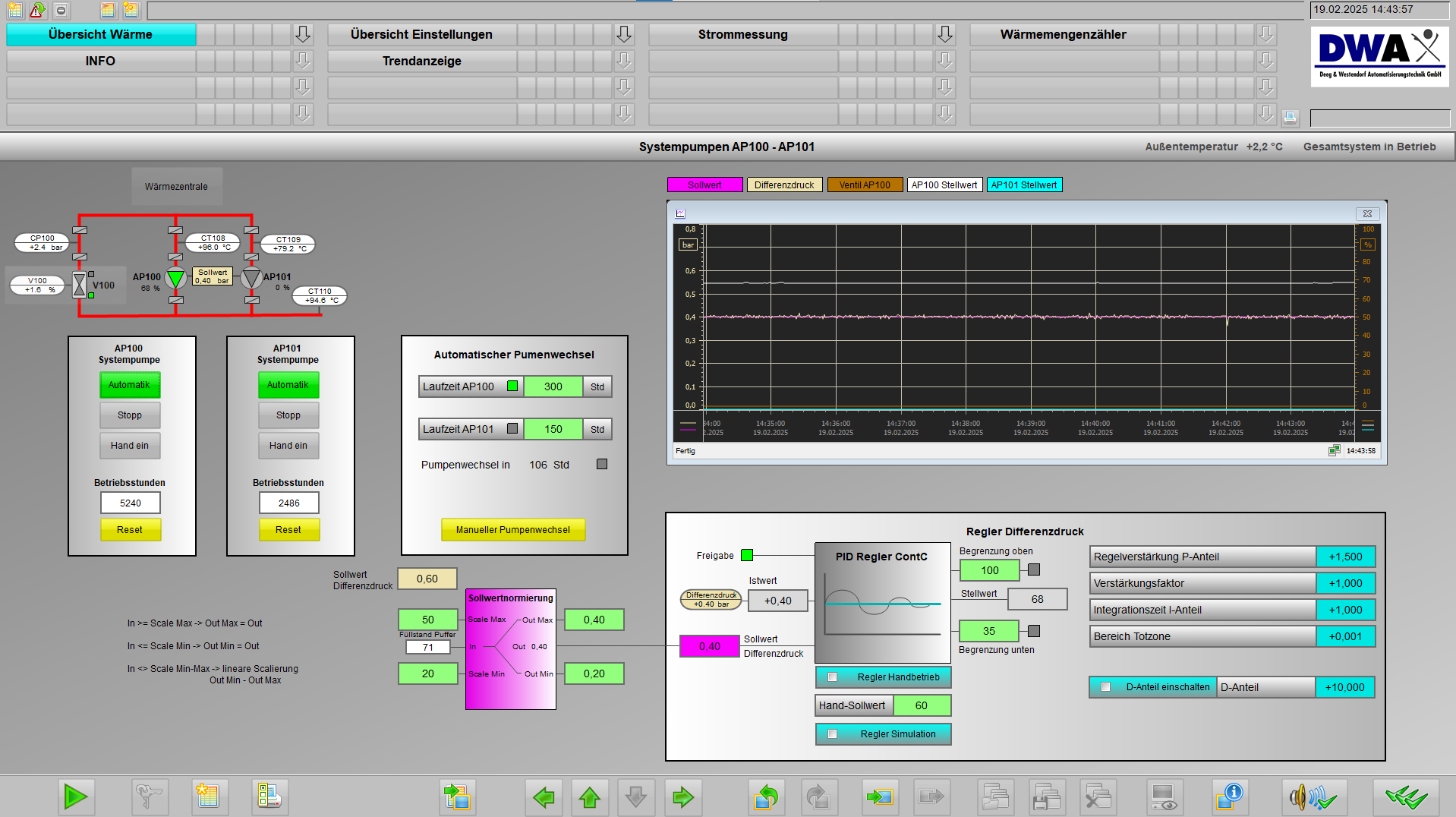This screenshot has width=1456, height=817.
Task: Enable the D-Anteil einschalten checkbox
Action: tap(1106, 687)
